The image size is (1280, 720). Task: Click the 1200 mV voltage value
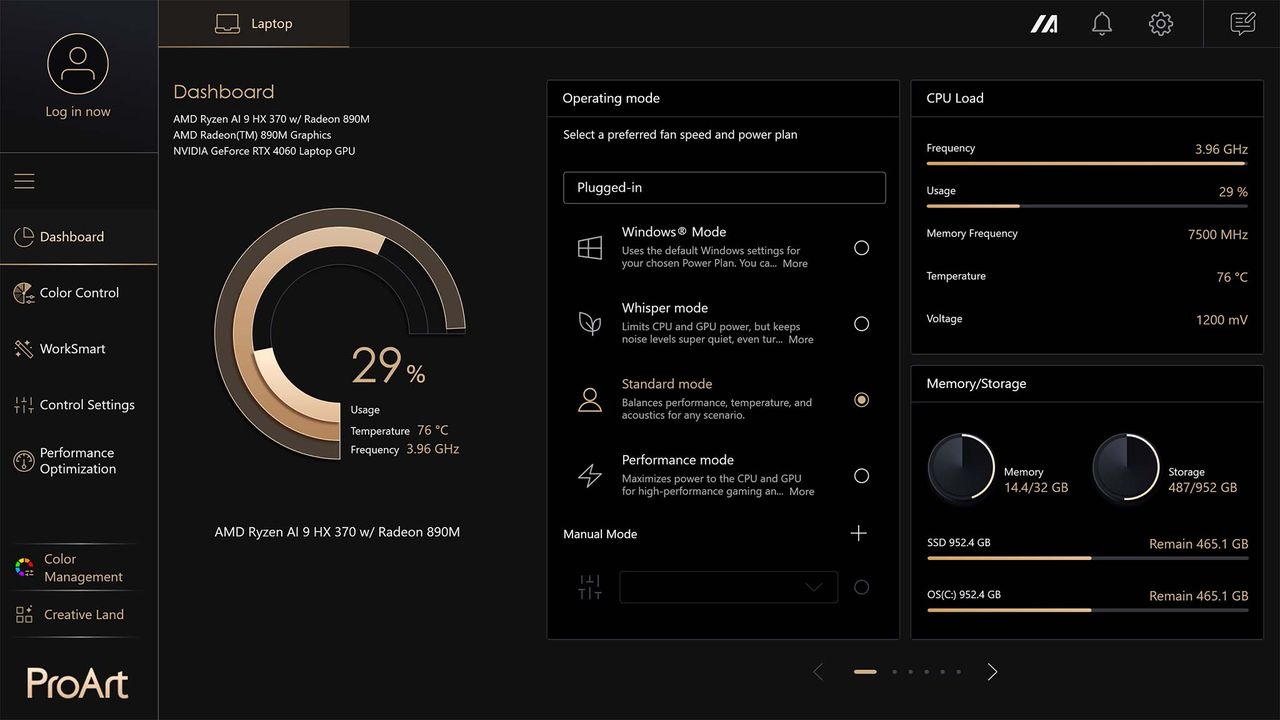point(1222,320)
